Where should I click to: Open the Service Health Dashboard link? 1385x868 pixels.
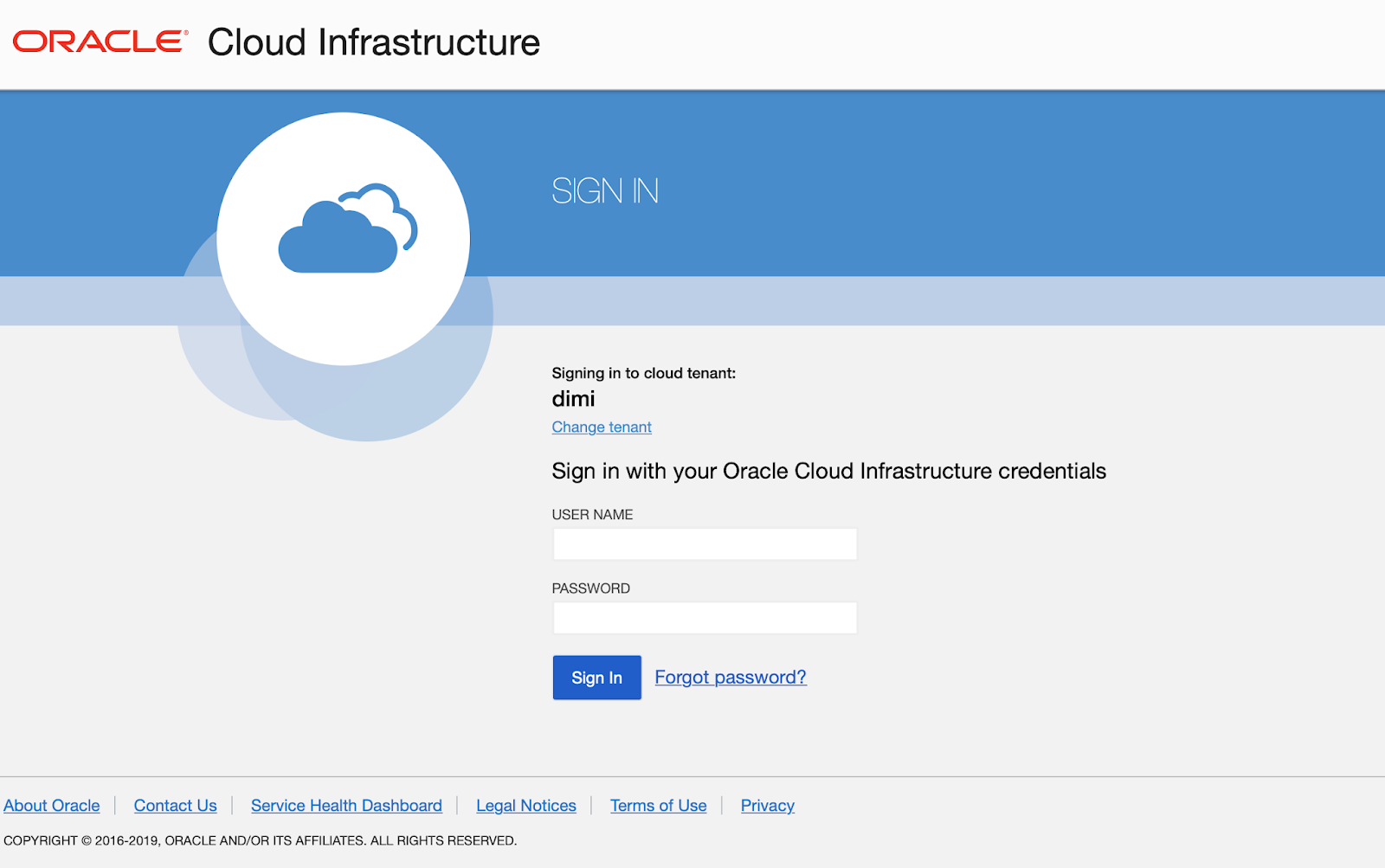click(345, 805)
